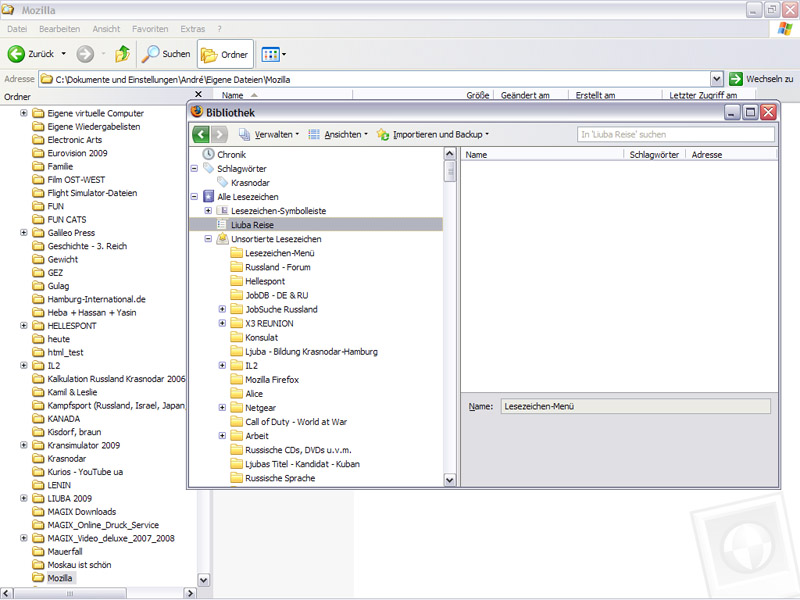
Task: Toggle the Ordner folder pane button
Action: pyautogui.click(x=225, y=54)
